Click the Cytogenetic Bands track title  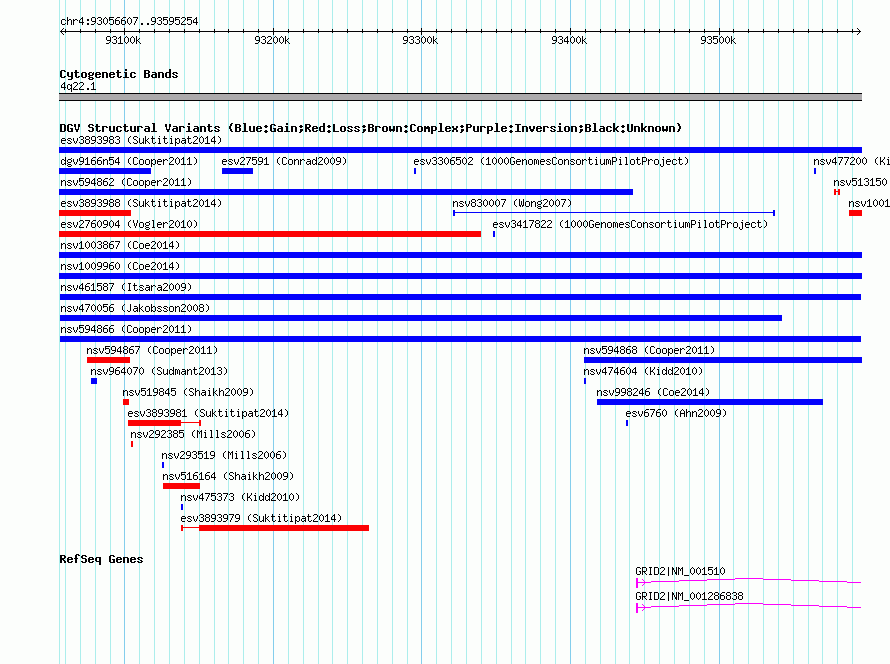[119, 74]
